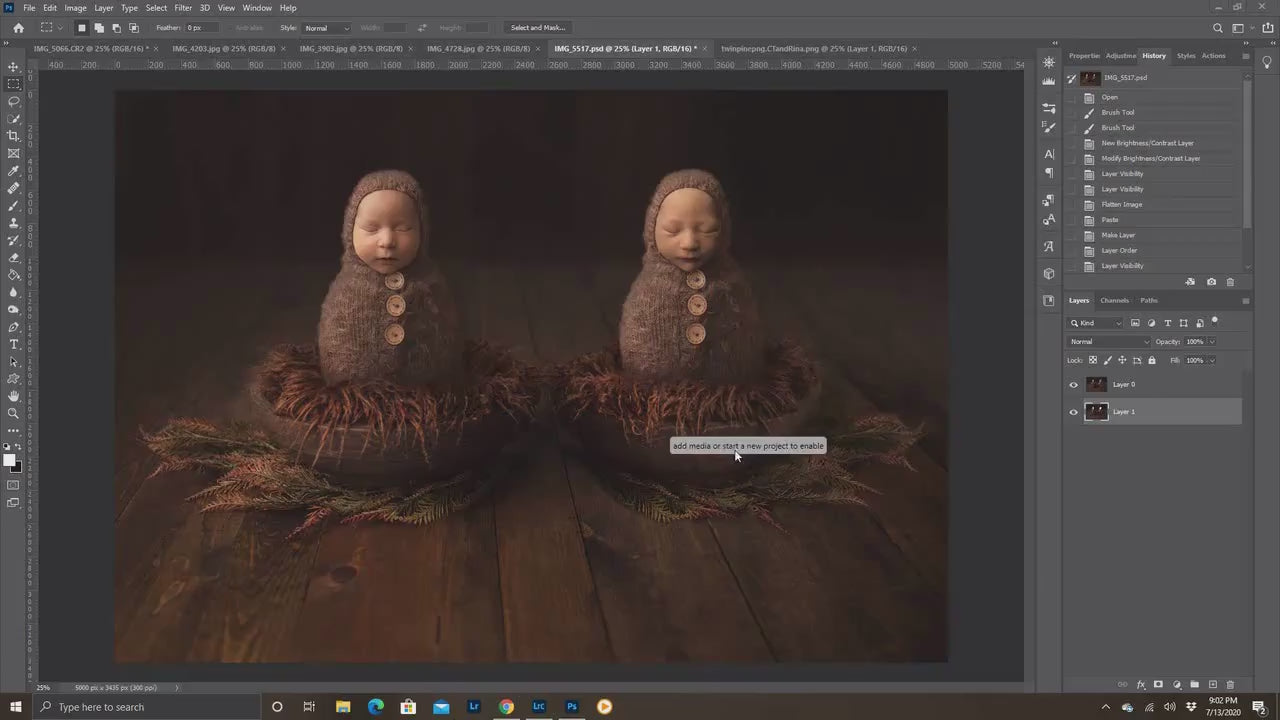
Task: Toggle visibility of Layer 1
Action: [1074, 412]
